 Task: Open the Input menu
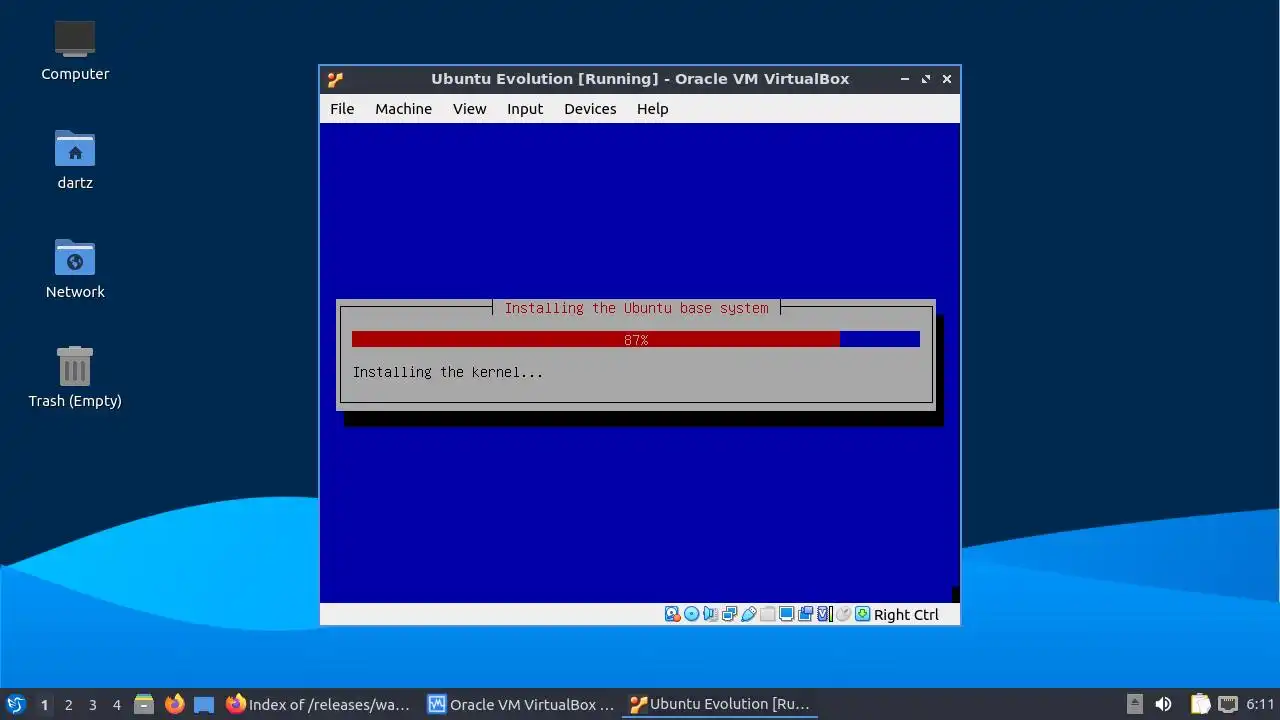(x=525, y=109)
